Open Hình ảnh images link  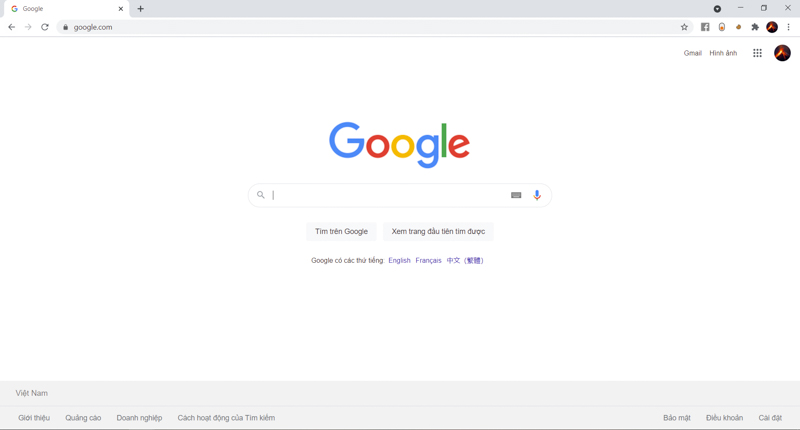pos(723,53)
